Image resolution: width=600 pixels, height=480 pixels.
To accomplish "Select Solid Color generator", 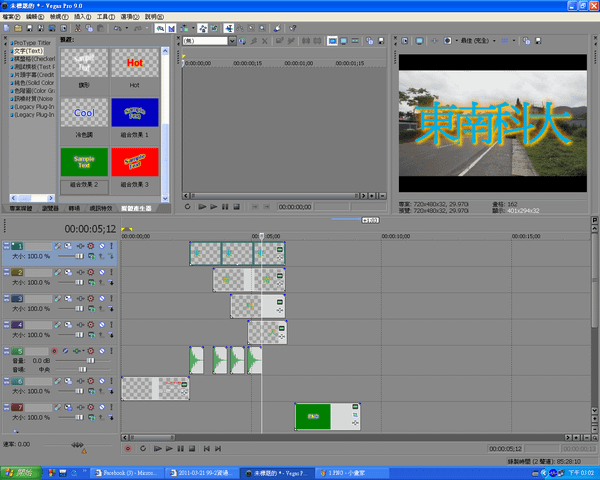I will pos(32,83).
